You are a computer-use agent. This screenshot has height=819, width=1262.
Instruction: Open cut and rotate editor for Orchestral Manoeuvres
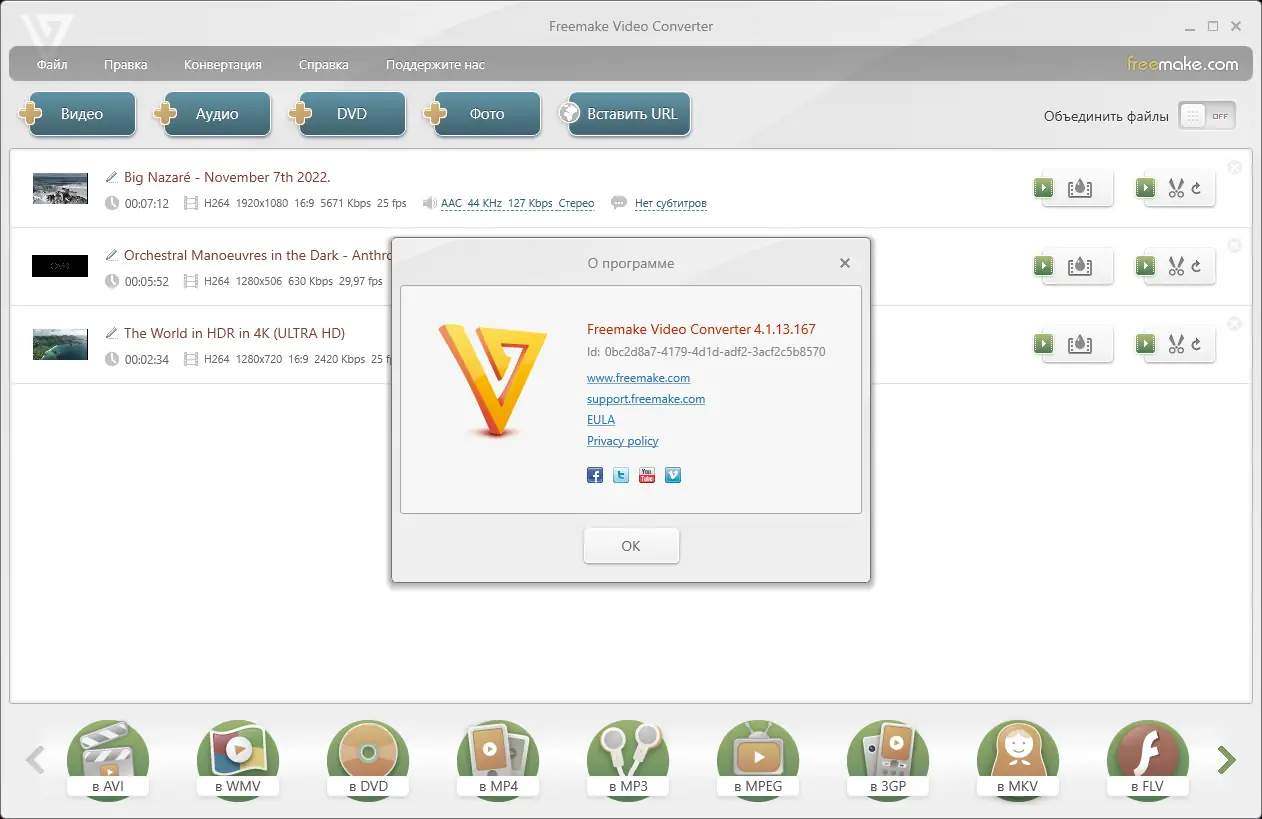(x=1175, y=266)
